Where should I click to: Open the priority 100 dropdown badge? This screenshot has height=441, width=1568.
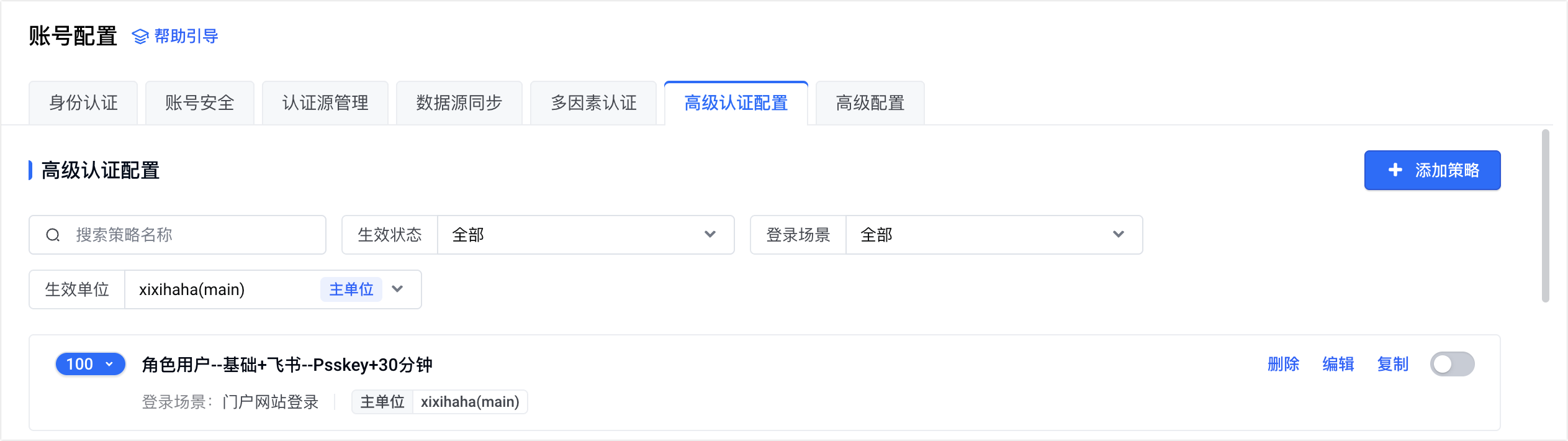tap(91, 364)
